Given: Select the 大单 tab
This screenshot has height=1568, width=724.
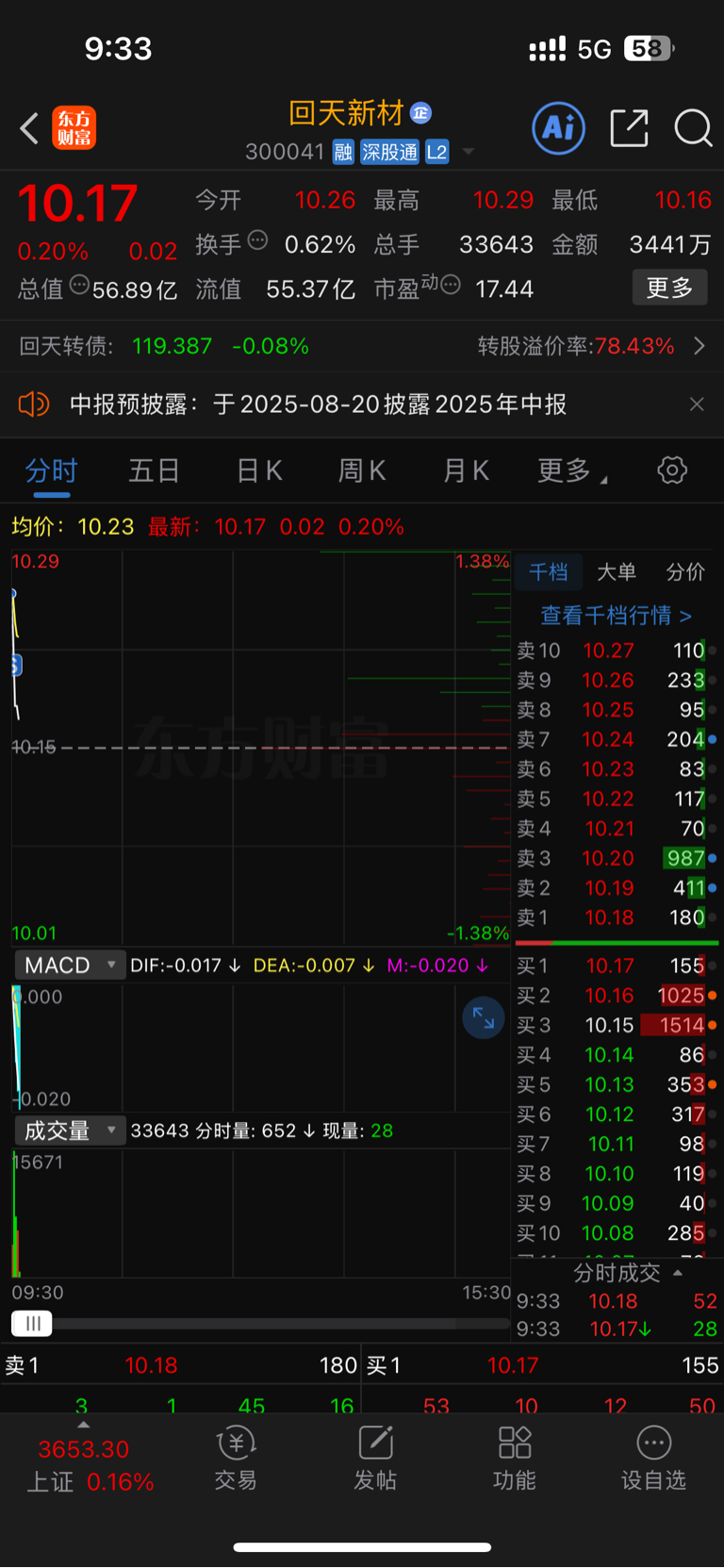Looking at the screenshot, I should coord(617,572).
